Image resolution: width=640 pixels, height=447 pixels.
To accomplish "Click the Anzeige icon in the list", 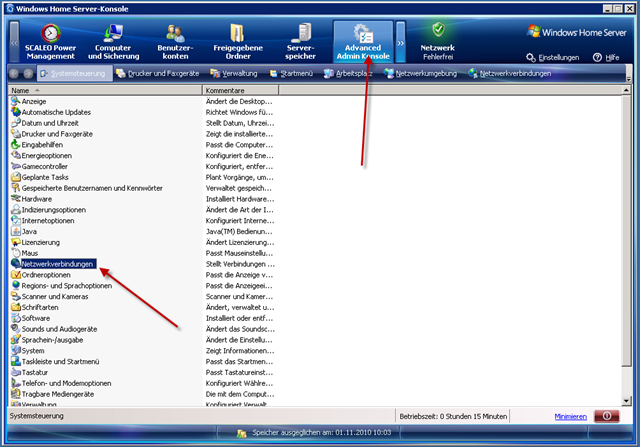I will (16, 101).
